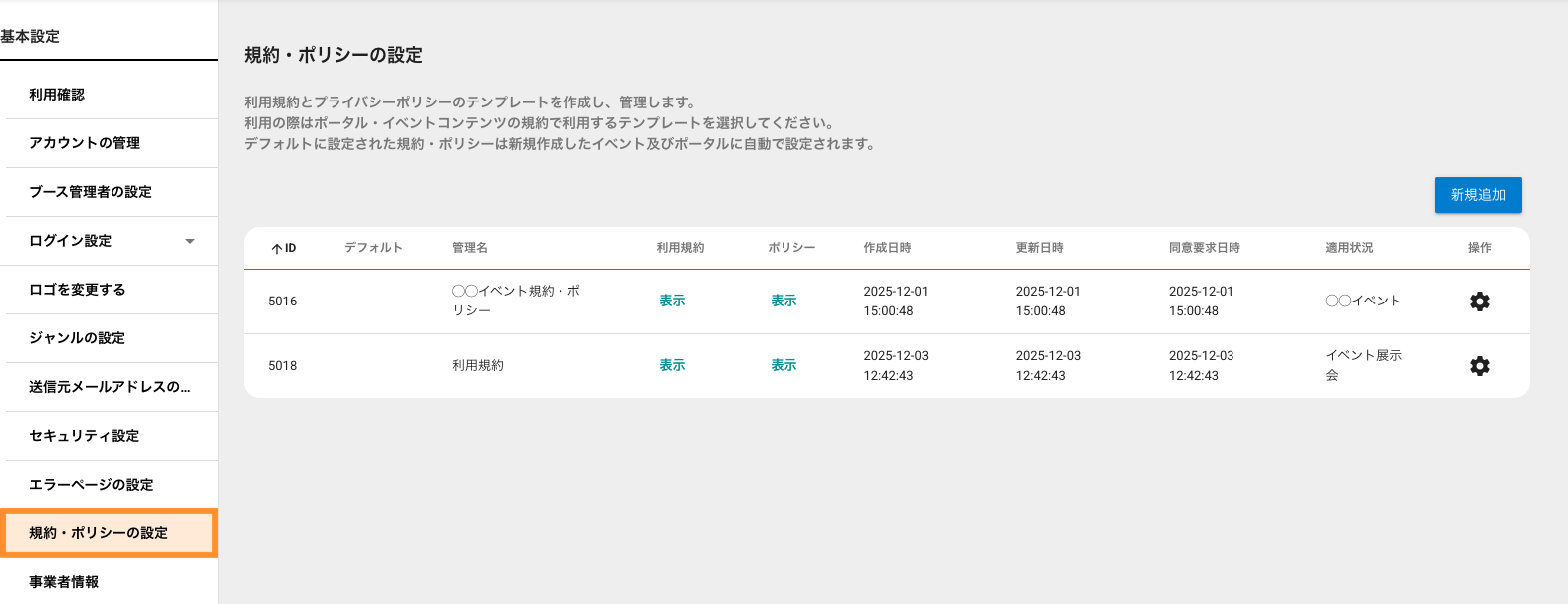Click the ポリシー column header
This screenshot has height=604, width=1568.
tap(791, 248)
